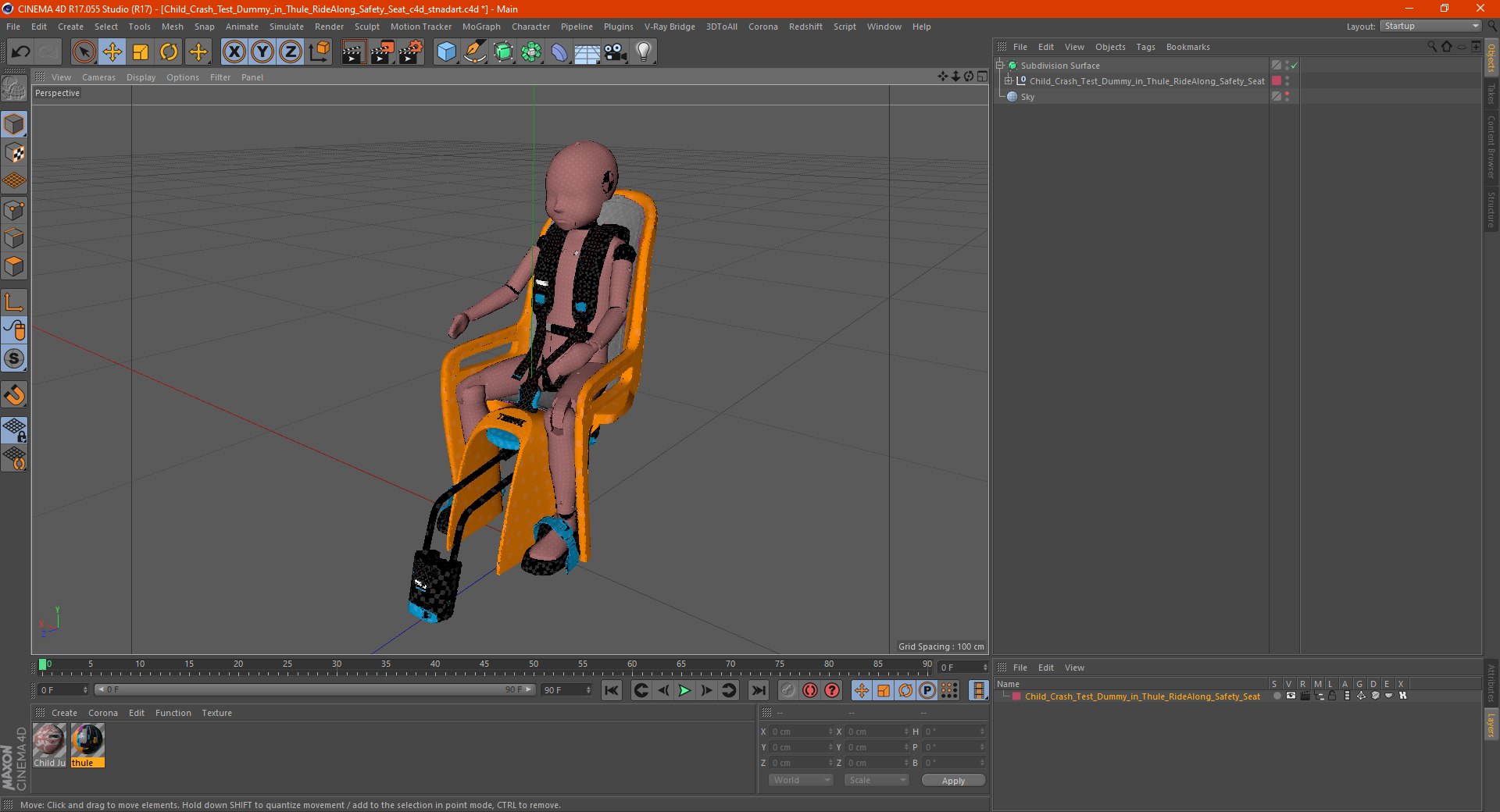Add a Cube primitive object

(x=446, y=52)
